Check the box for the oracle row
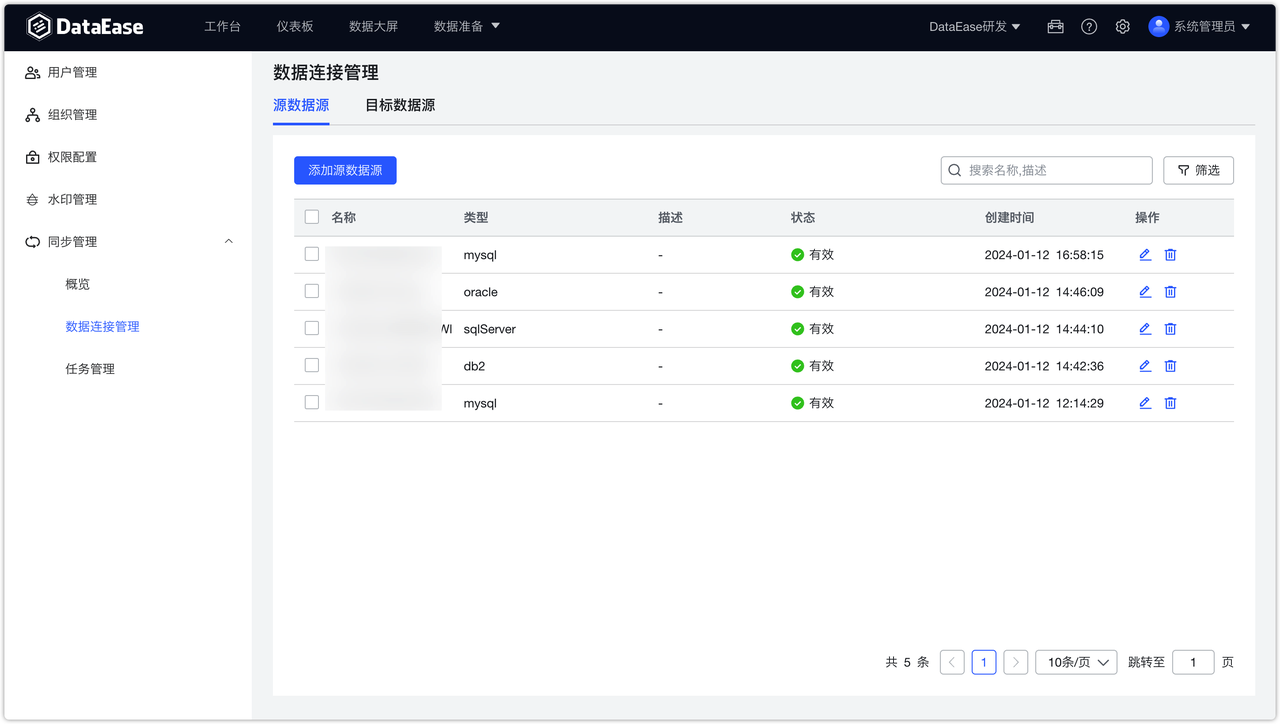The image size is (1280, 724). 312,291
